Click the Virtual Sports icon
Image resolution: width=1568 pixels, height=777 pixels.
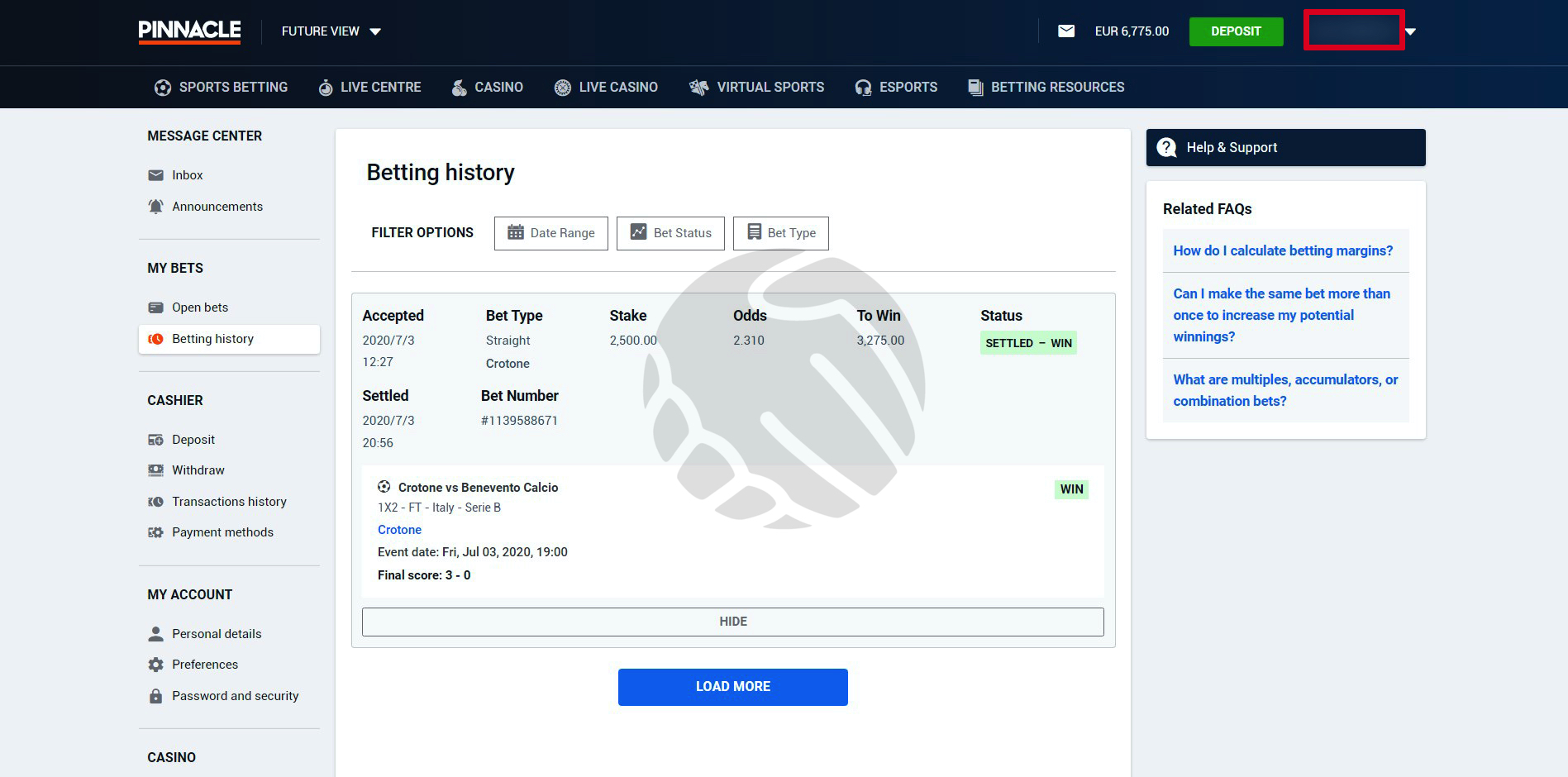click(x=698, y=88)
